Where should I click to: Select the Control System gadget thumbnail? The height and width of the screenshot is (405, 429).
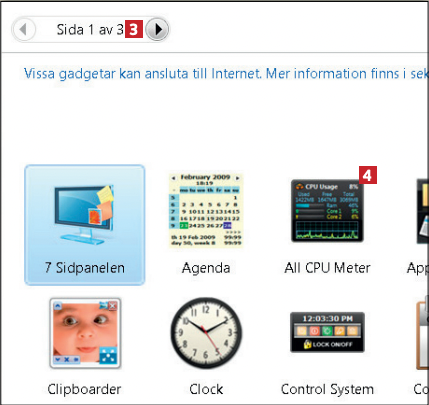click(x=327, y=332)
